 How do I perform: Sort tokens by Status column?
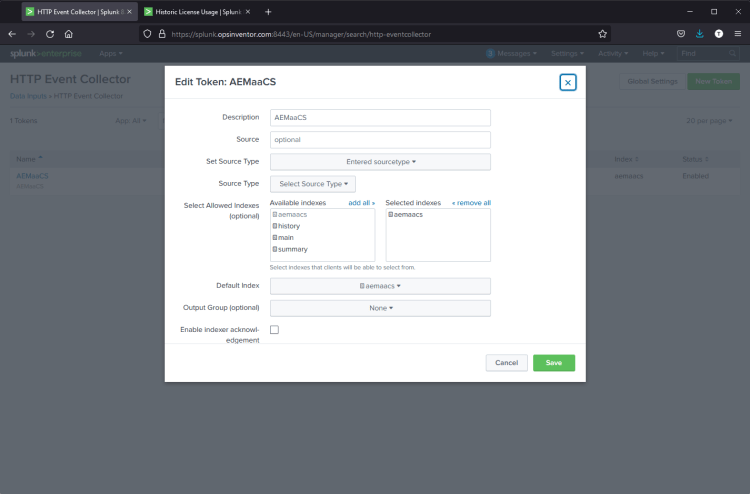coord(695,159)
